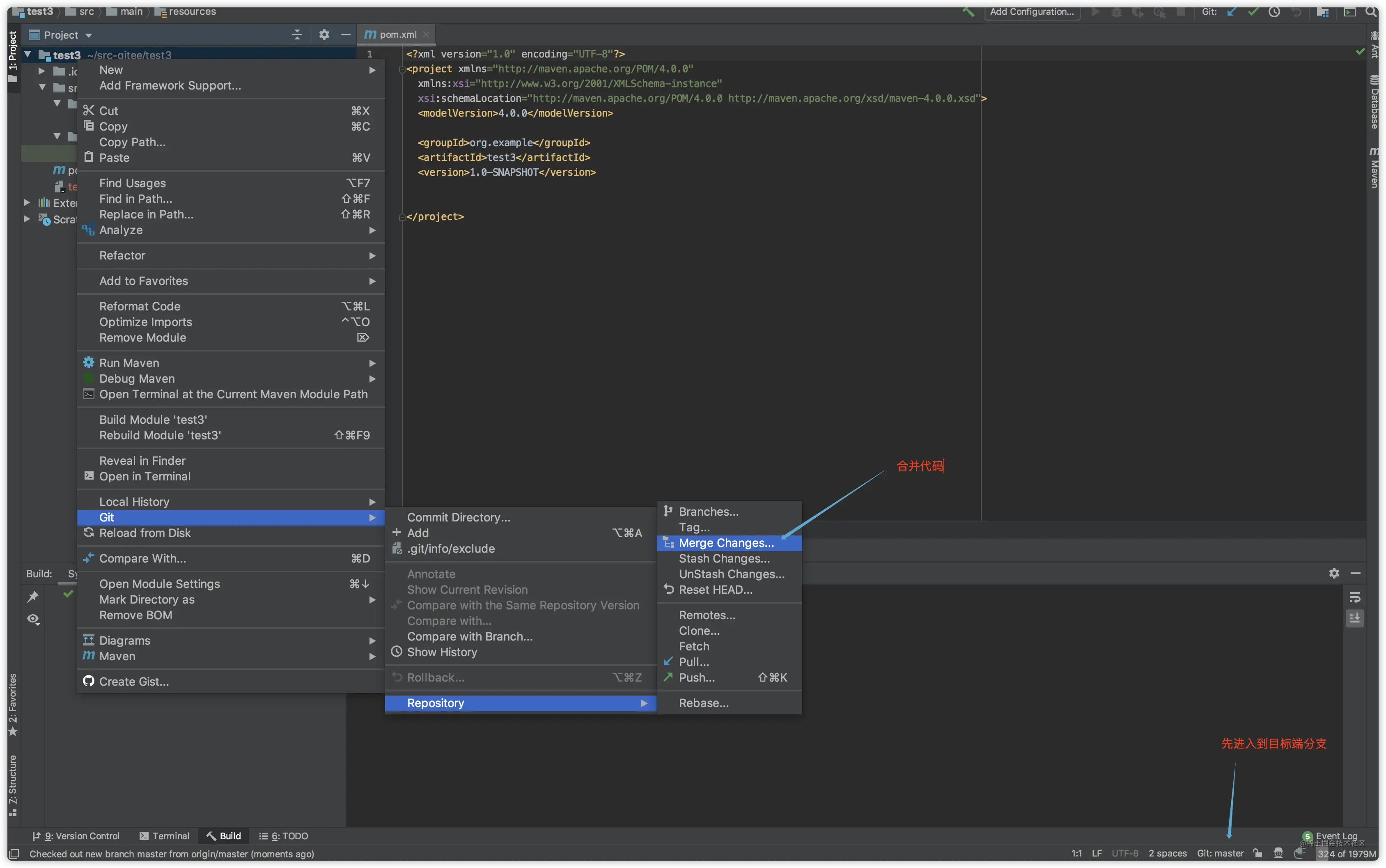
Task: Collapse the test3 project root node
Action: [x=27, y=55]
